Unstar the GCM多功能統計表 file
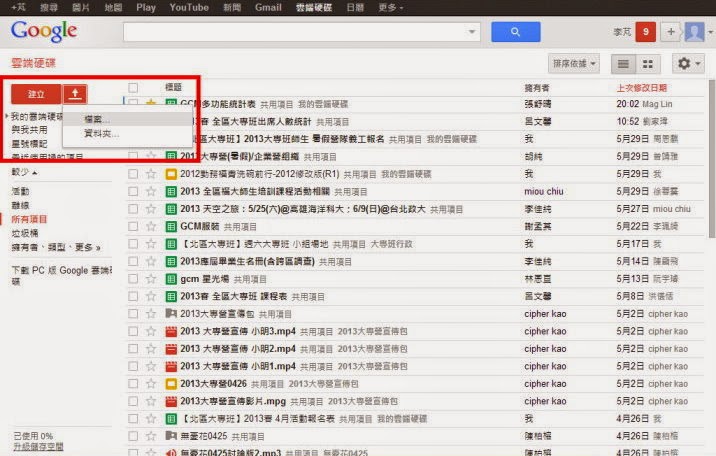The width and height of the screenshot is (716, 456). (x=151, y=104)
